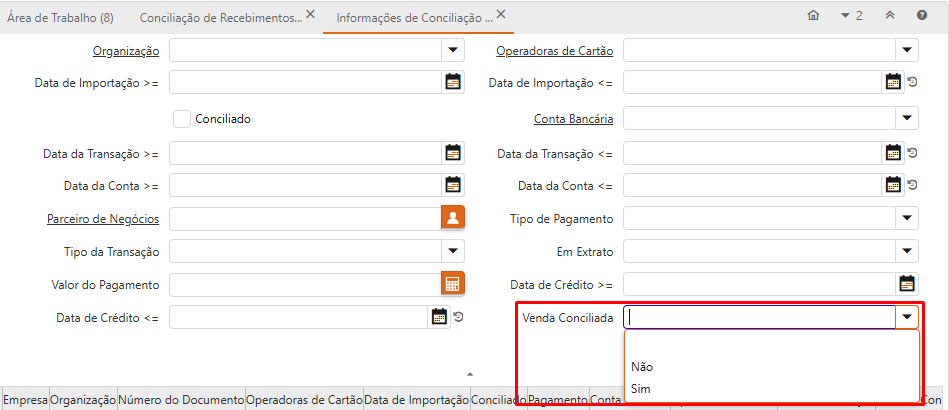949x410 pixels.
Task: Open calendar picker for Data da Transação >=
Action: (453, 153)
